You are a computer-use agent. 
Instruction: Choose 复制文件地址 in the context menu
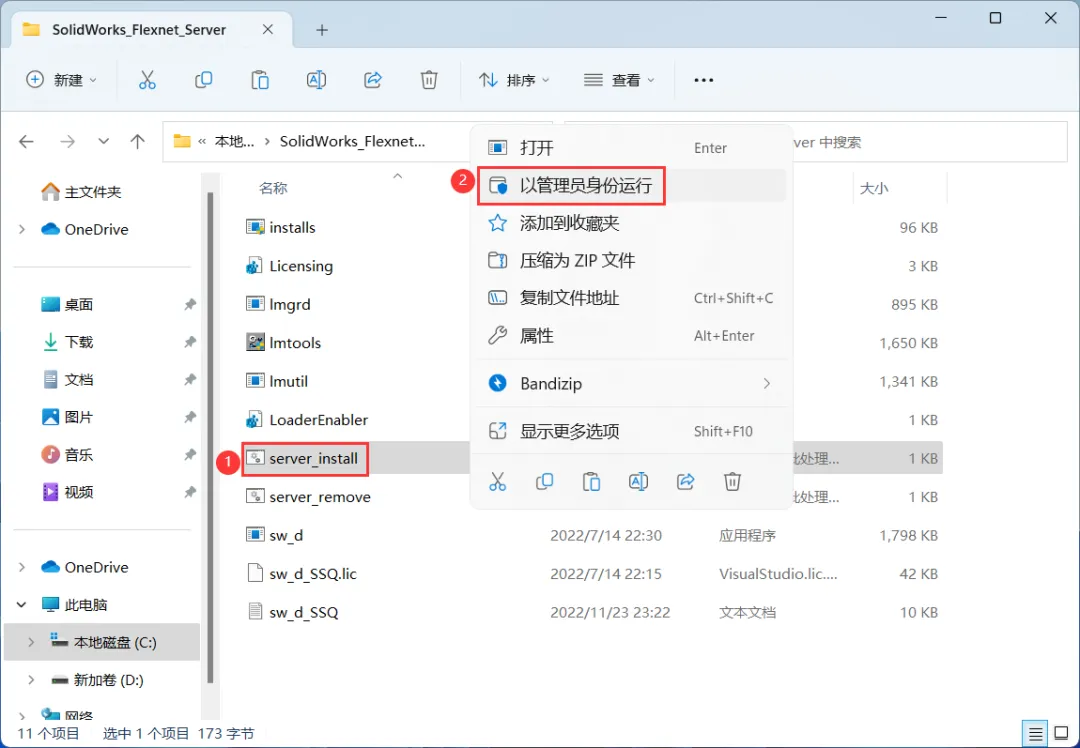[632, 298]
